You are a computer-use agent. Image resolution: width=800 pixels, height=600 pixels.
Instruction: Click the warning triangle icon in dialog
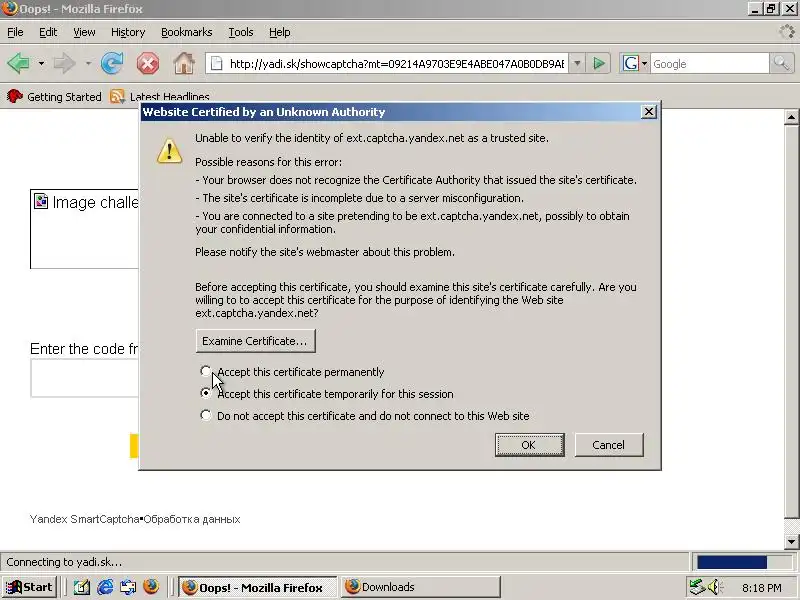169,151
